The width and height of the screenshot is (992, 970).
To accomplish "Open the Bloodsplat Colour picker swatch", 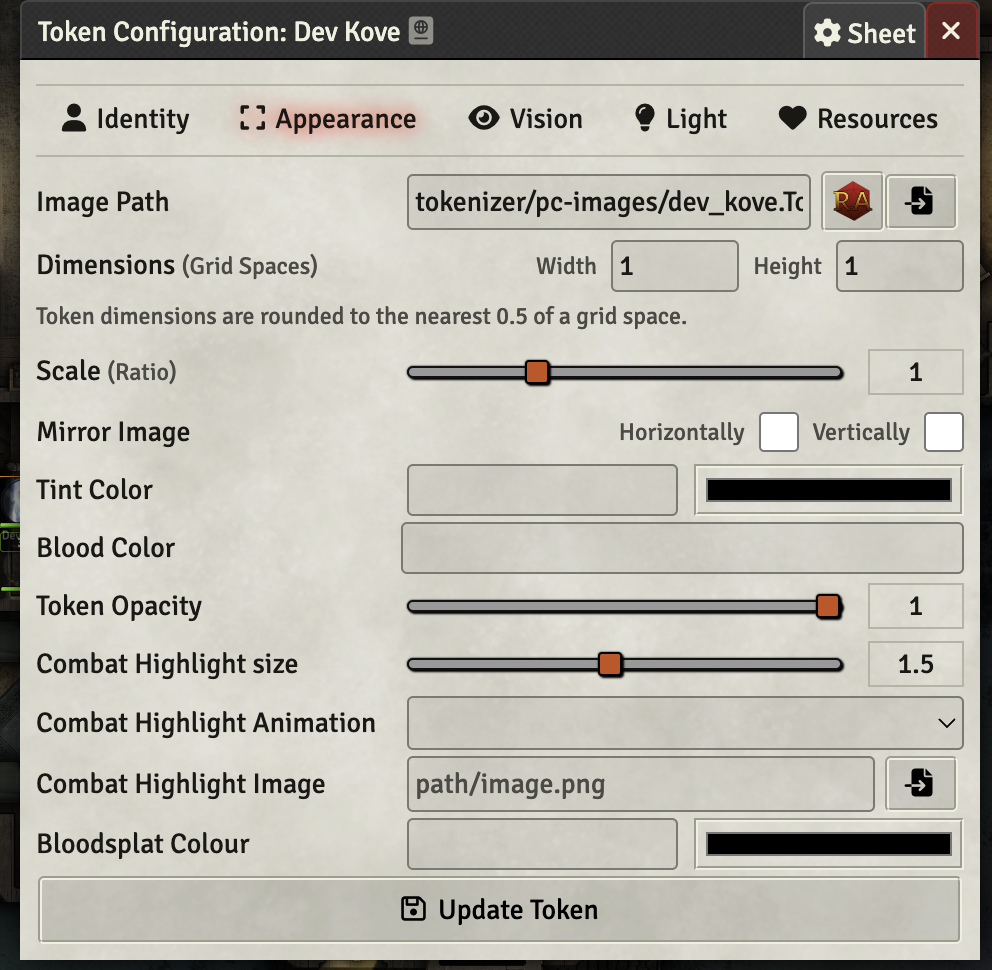I will click(828, 843).
